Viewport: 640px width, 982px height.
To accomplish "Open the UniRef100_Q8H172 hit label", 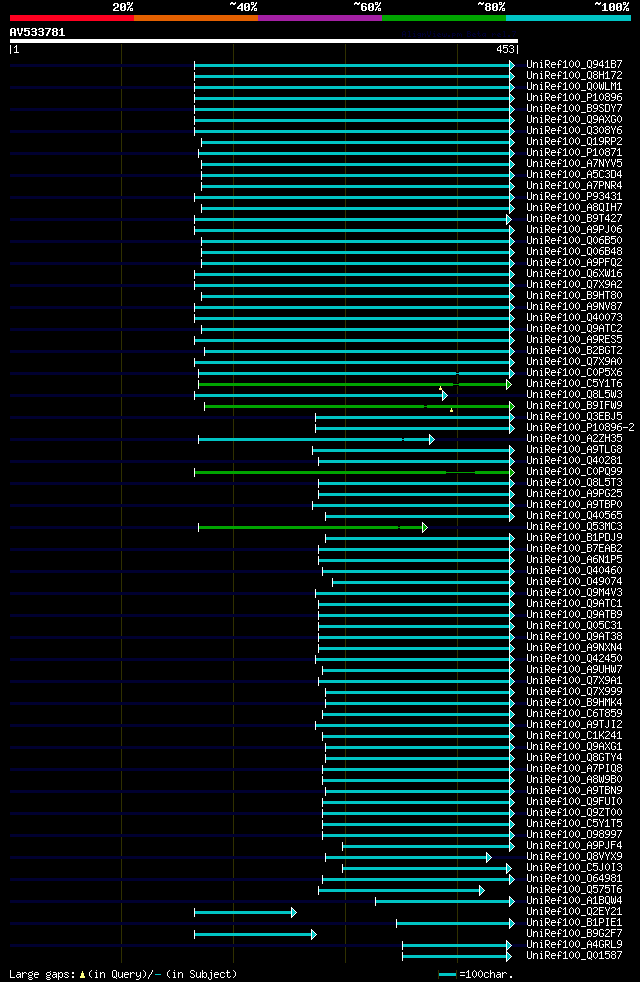I will tap(574, 76).
